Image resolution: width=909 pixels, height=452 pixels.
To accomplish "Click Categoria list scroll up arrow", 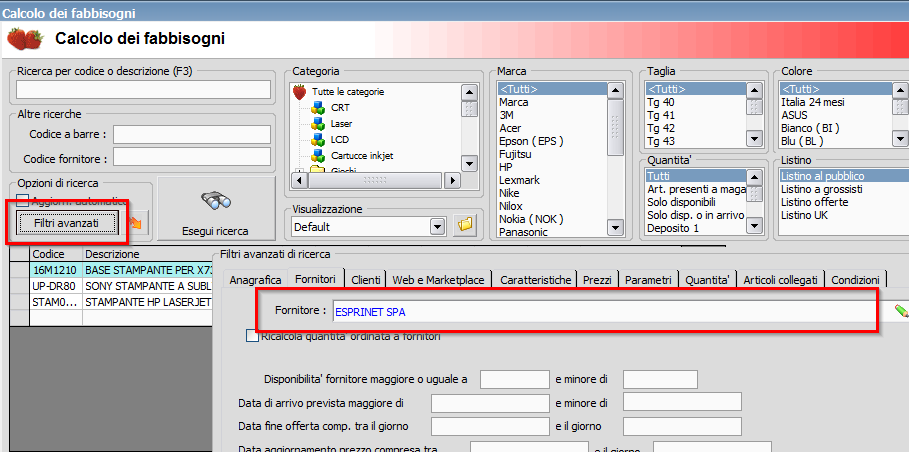I will point(469,92).
